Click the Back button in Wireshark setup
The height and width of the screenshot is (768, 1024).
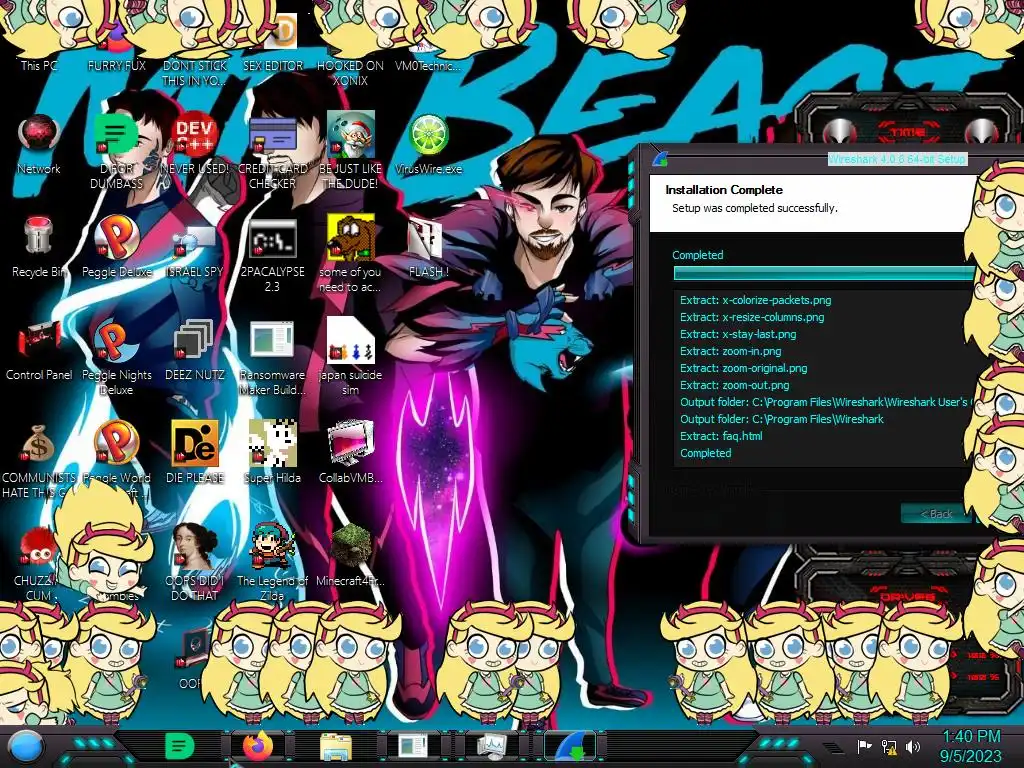tap(936, 514)
